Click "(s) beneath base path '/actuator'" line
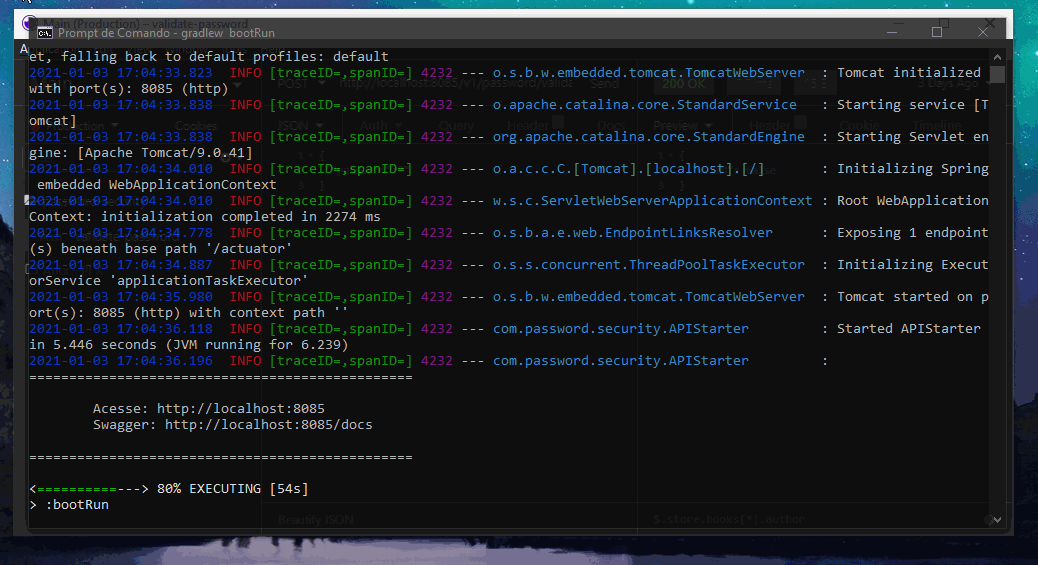Image resolution: width=1038 pixels, height=565 pixels. click(x=161, y=248)
